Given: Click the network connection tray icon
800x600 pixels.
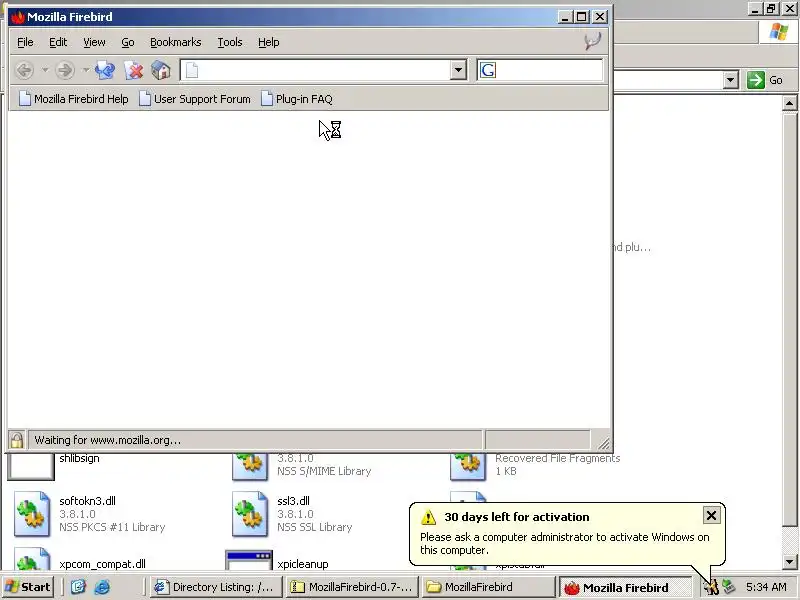Looking at the screenshot, I should [729, 587].
